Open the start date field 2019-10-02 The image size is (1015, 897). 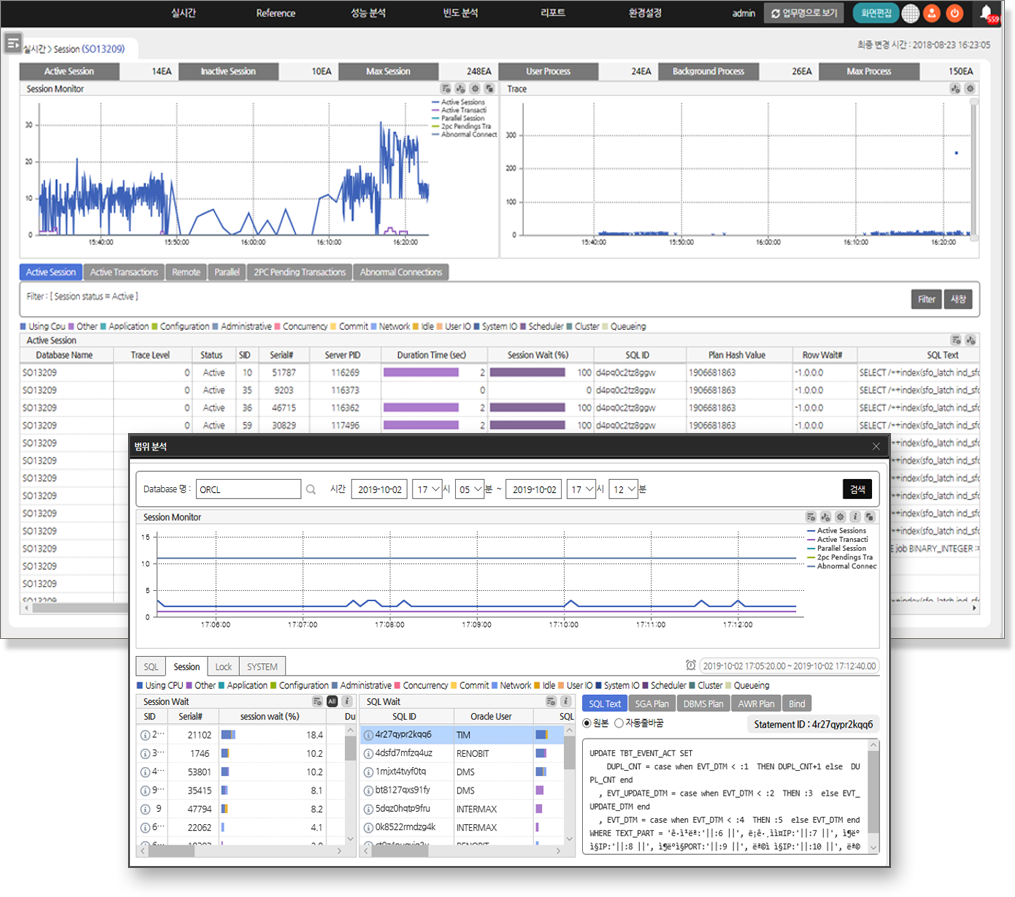(379, 489)
